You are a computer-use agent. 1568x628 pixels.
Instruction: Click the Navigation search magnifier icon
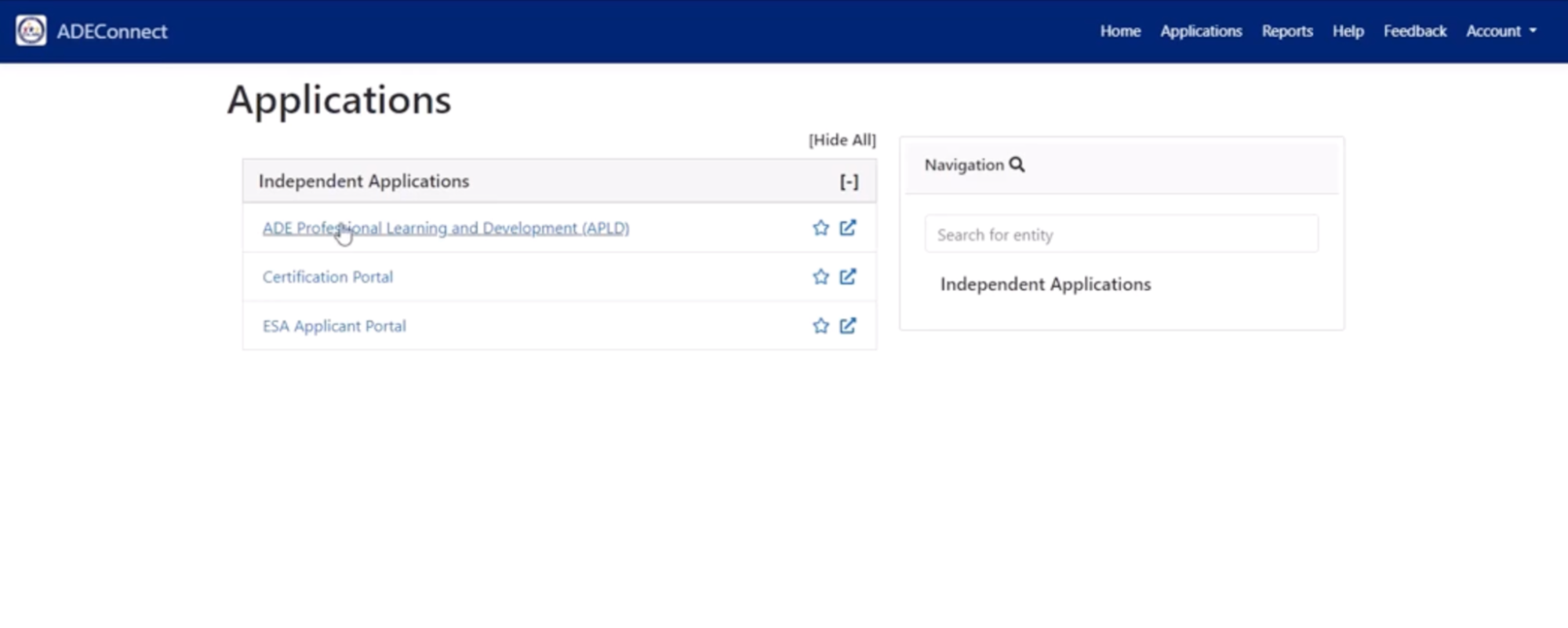[x=1017, y=165]
